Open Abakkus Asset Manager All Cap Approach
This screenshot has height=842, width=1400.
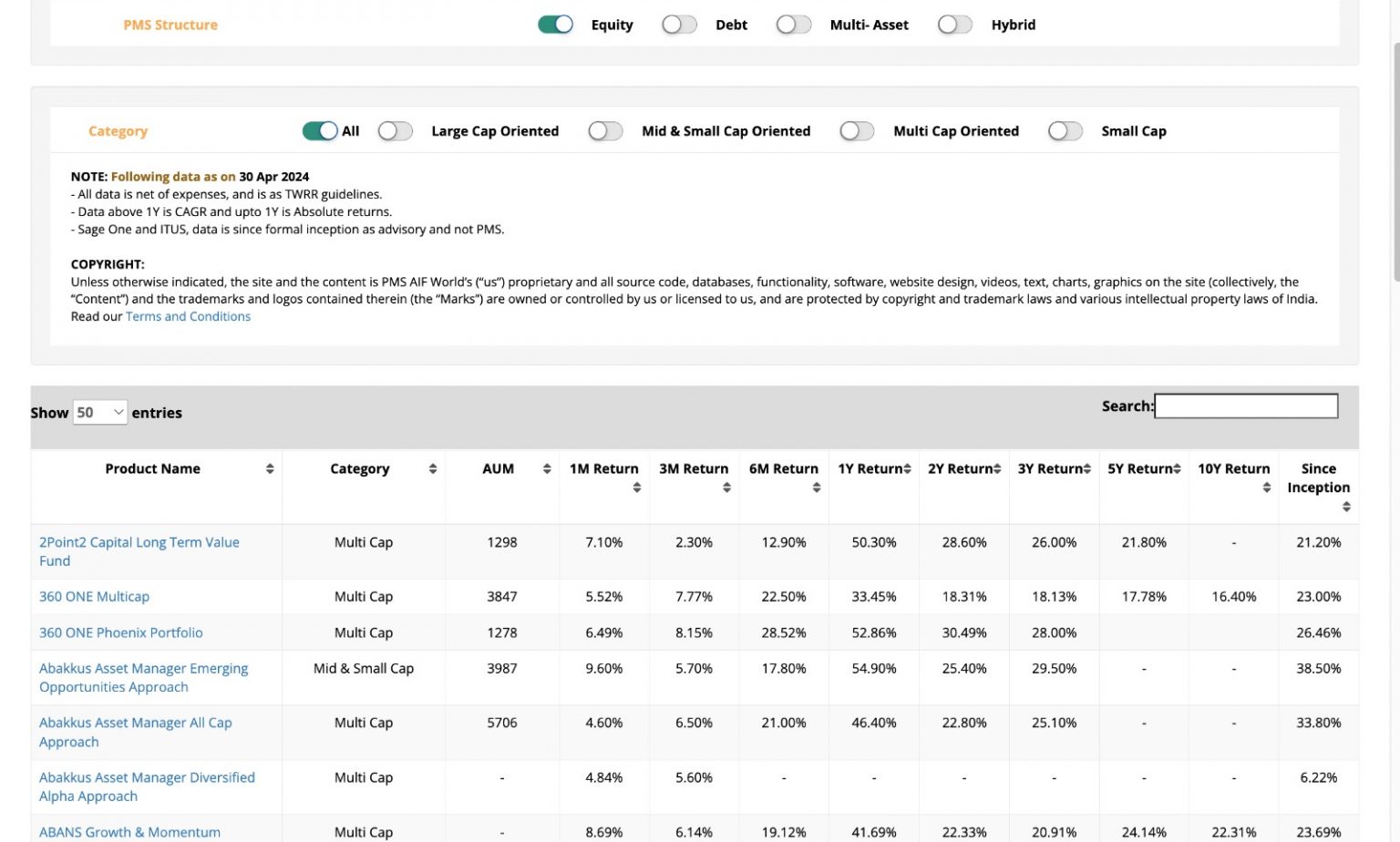(135, 732)
